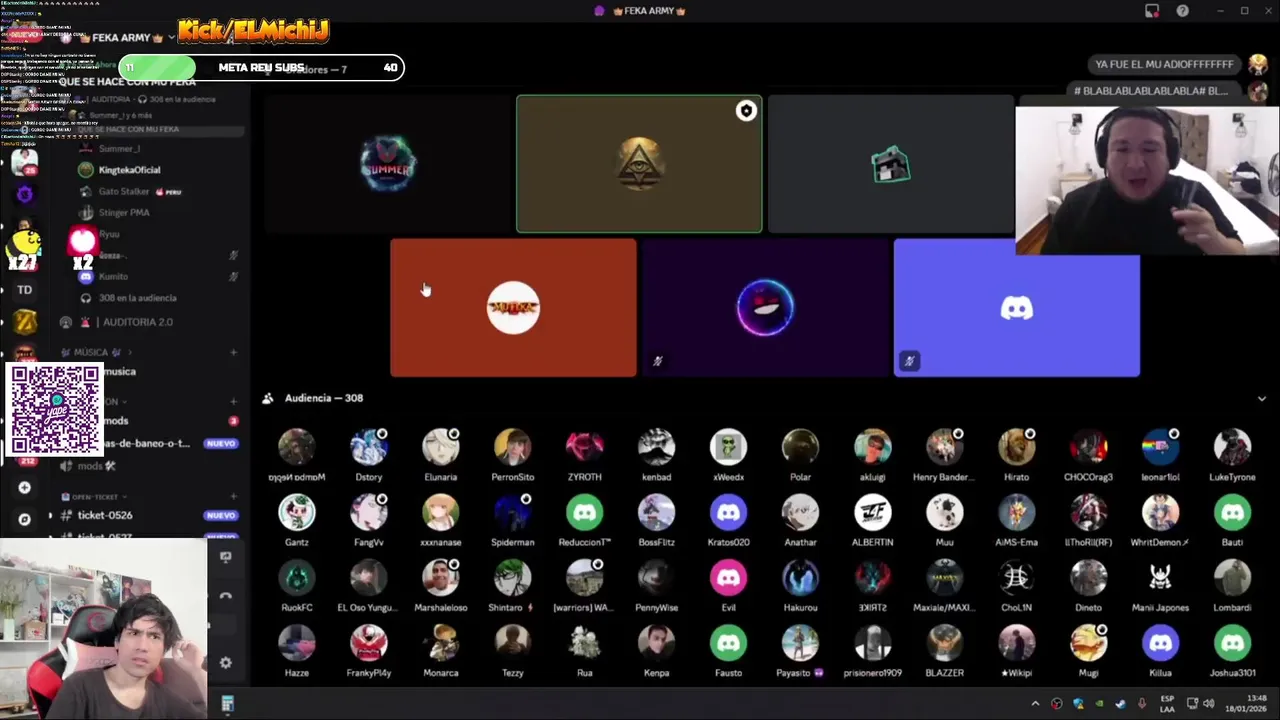Open the Discord help question-mark icon
Viewport: 1280px width, 720px height.
coord(1183,11)
